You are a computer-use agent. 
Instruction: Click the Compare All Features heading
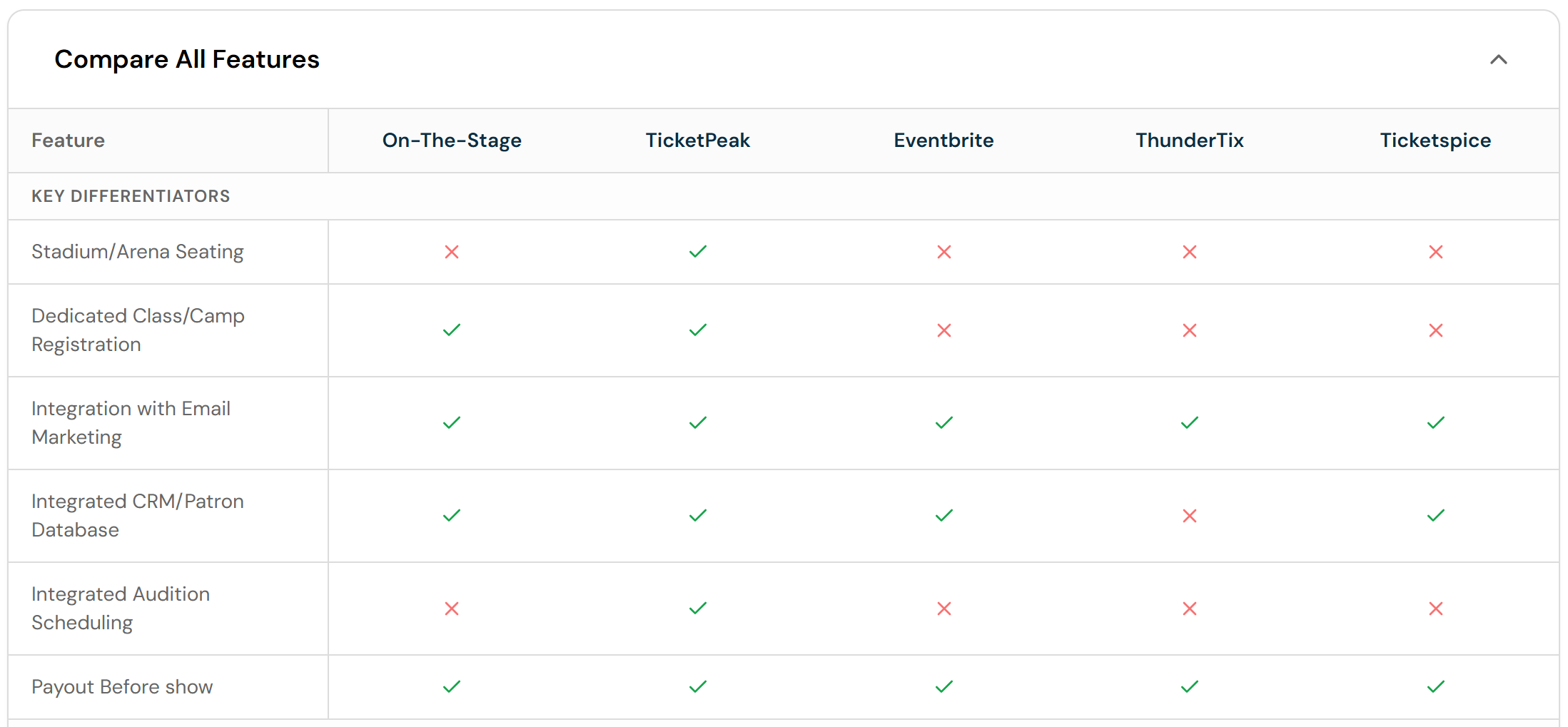[x=187, y=59]
